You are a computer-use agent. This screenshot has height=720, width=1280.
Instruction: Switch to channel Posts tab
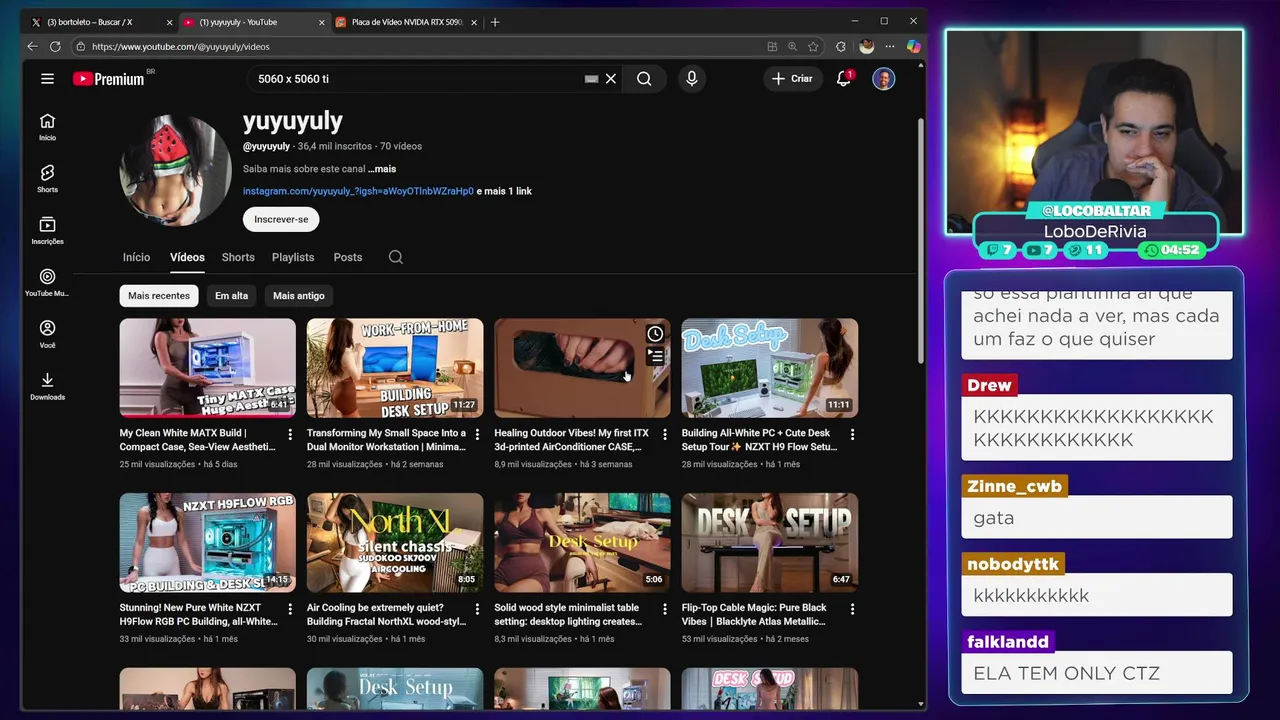(348, 257)
